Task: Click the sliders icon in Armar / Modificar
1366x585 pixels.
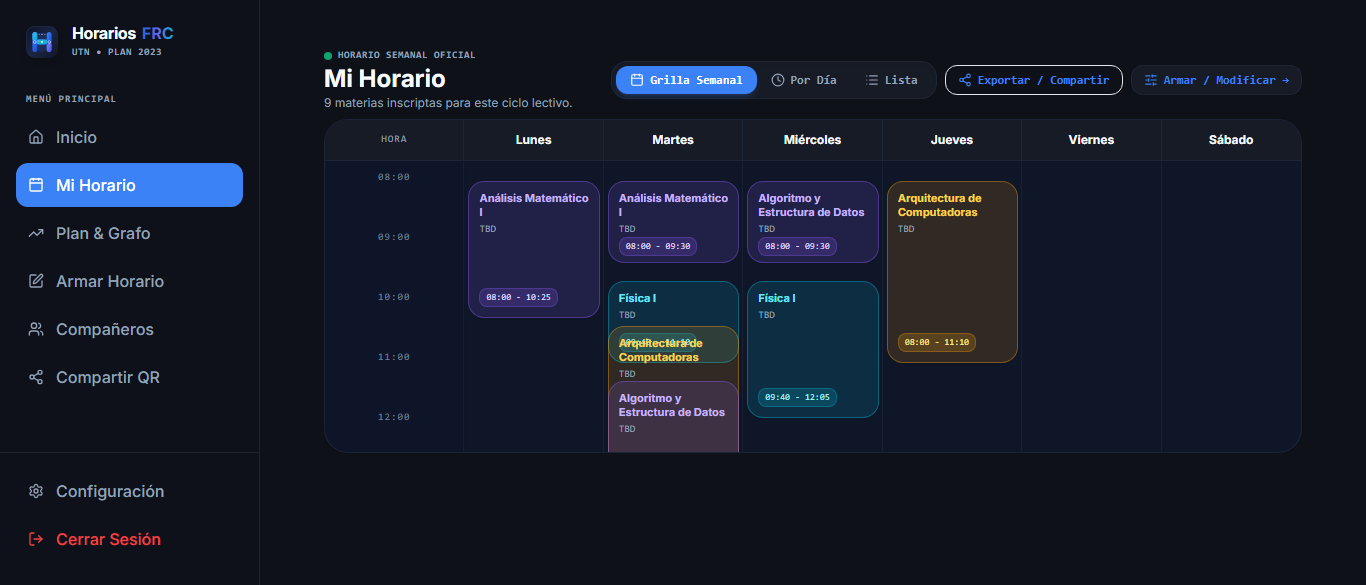Action: click(x=1151, y=80)
